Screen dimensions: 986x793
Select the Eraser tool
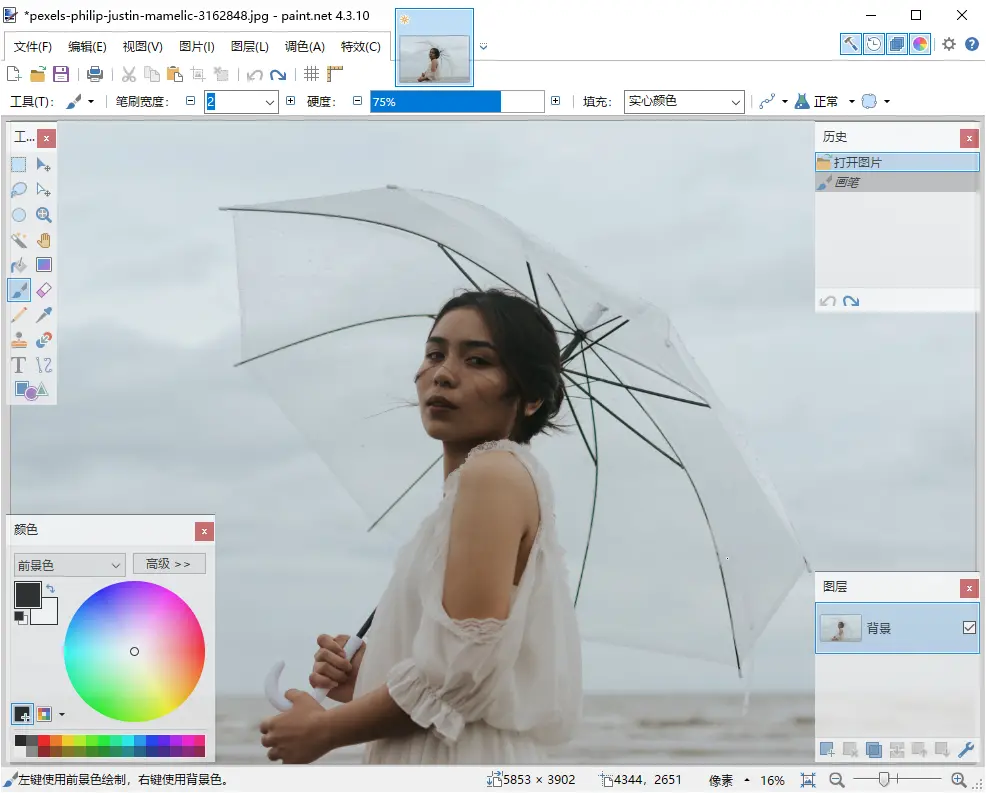44,290
